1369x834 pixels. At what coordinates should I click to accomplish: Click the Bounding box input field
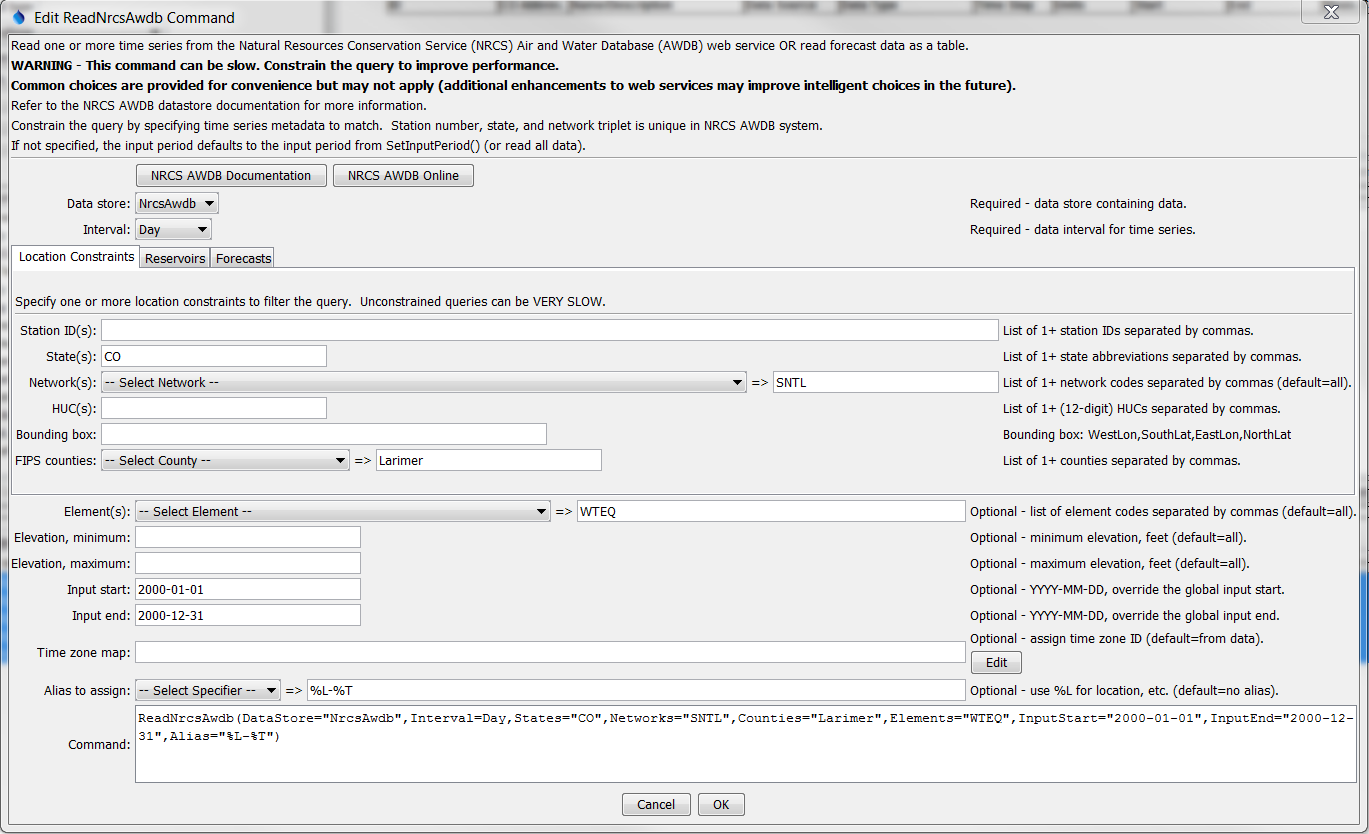tap(324, 434)
